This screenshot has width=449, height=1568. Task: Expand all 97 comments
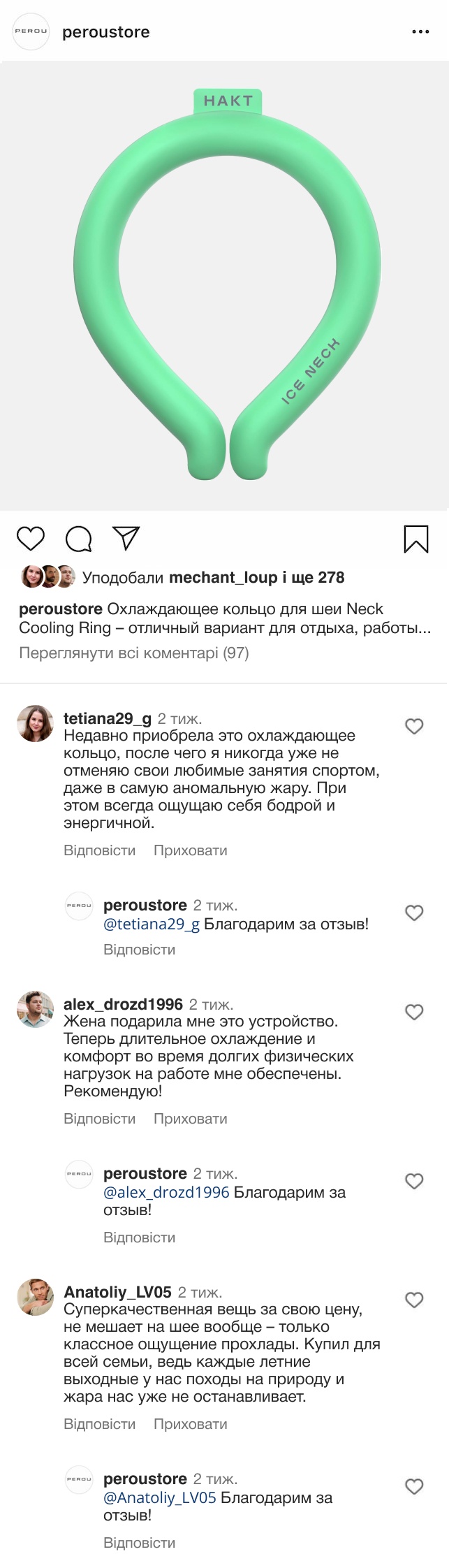click(133, 653)
